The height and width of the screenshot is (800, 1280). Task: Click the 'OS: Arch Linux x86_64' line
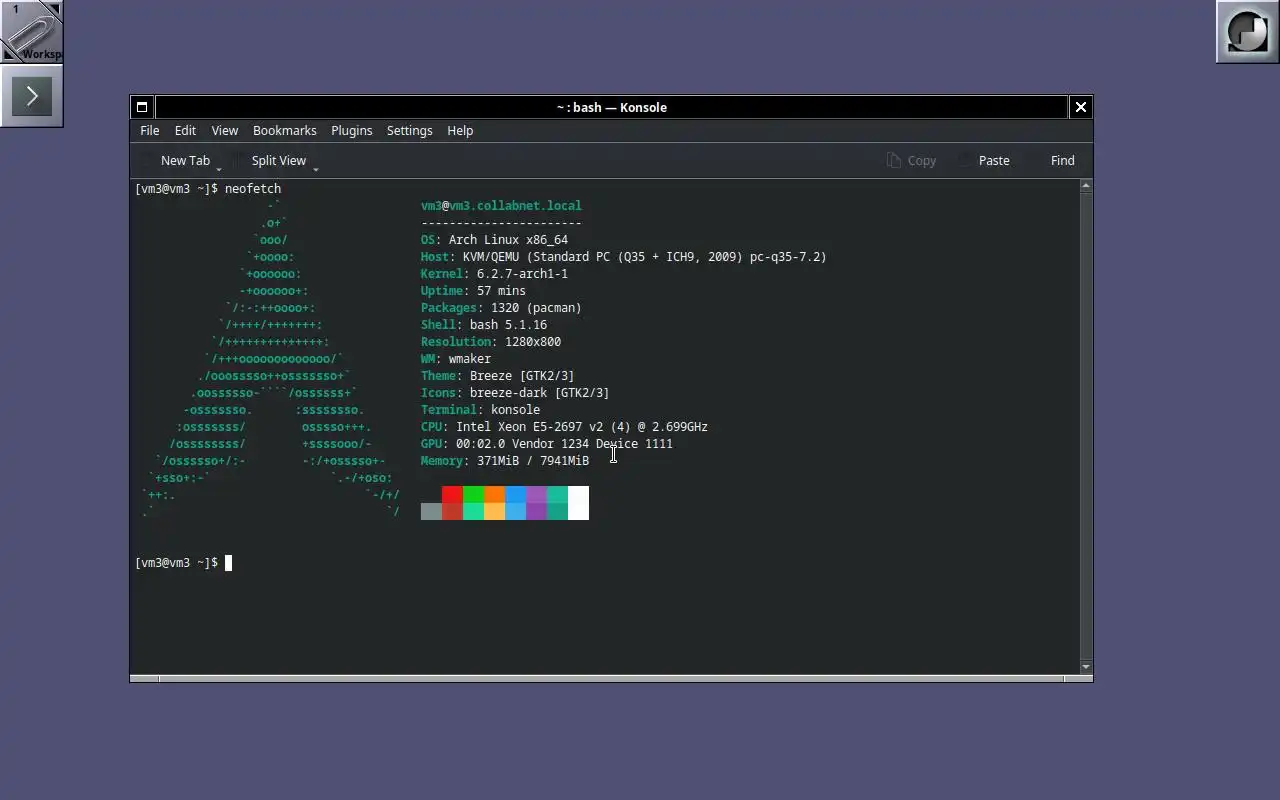(494, 240)
